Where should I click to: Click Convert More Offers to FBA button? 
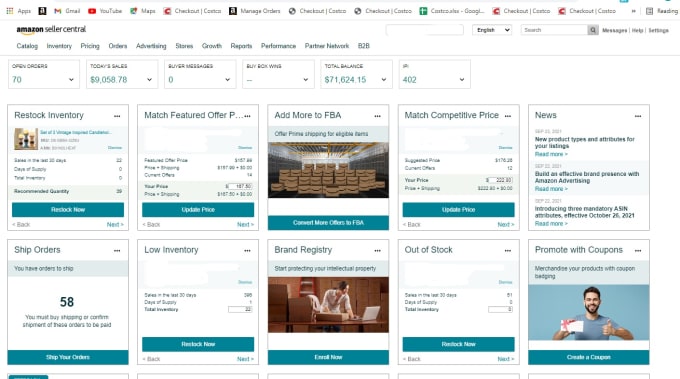(328, 223)
